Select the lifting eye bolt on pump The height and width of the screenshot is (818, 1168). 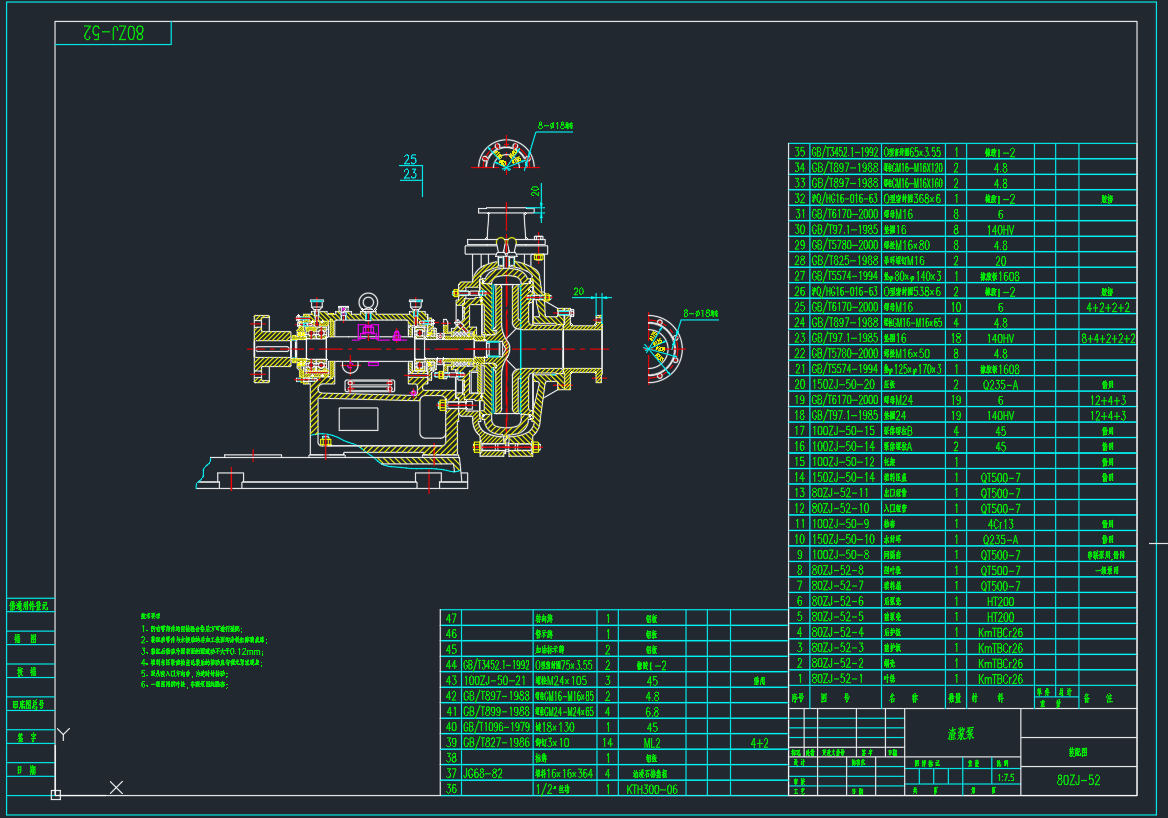[x=368, y=300]
